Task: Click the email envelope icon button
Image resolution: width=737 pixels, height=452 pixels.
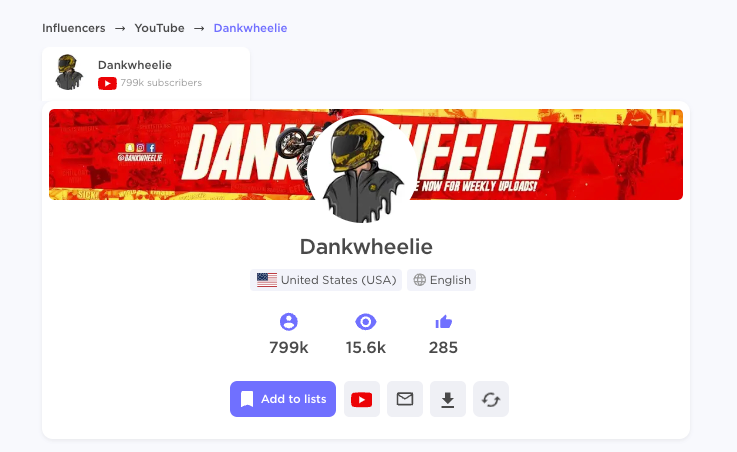Action: (405, 399)
